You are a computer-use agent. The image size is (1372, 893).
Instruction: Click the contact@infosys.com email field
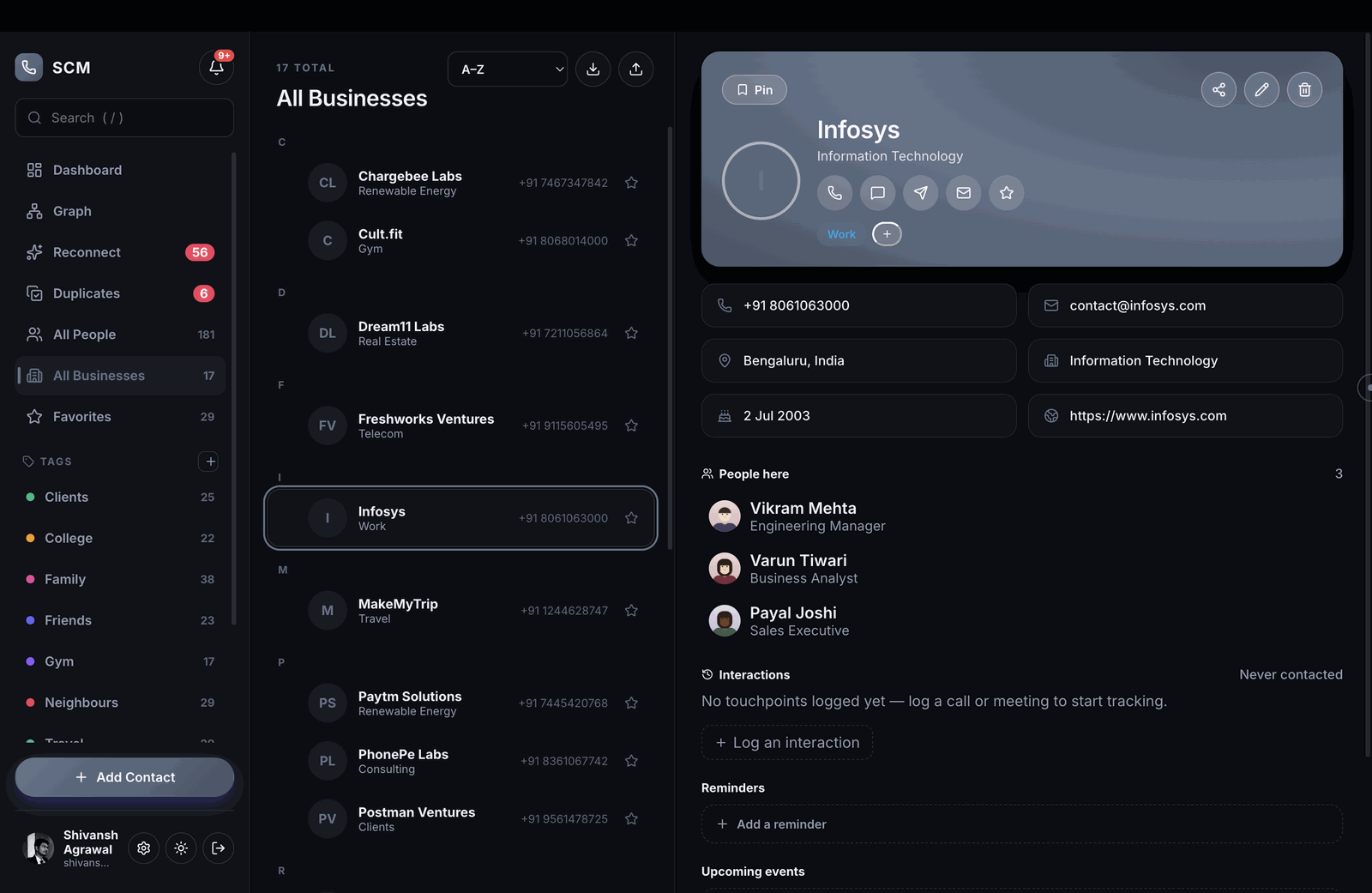point(1185,305)
